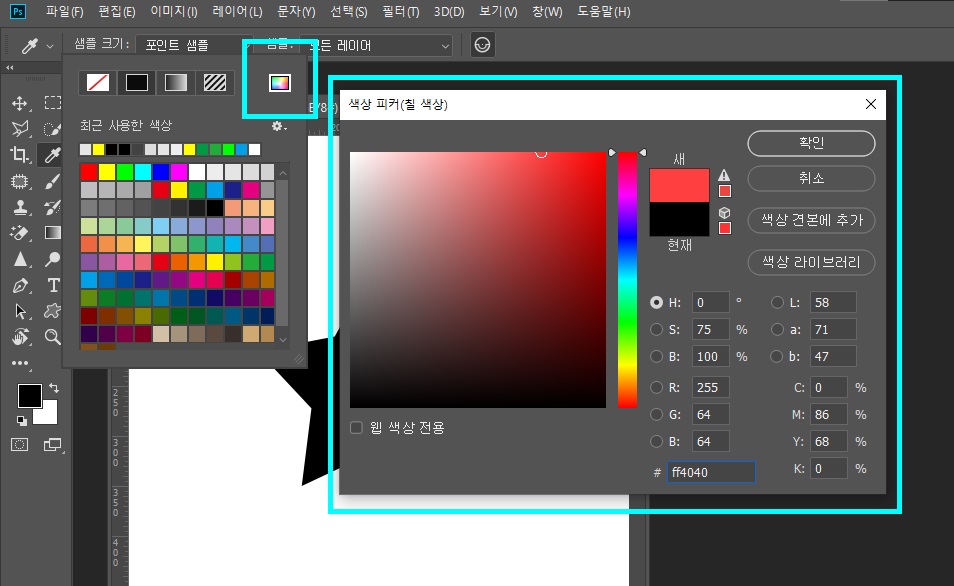Viewport: 954px width, 586px height.
Task: Select the Patch healing tool
Action: coord(19,181)
